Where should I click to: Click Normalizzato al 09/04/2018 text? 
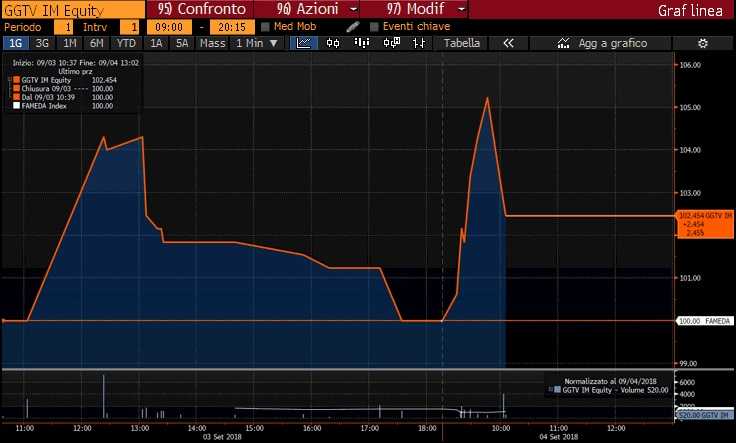(x=610, y=381)
